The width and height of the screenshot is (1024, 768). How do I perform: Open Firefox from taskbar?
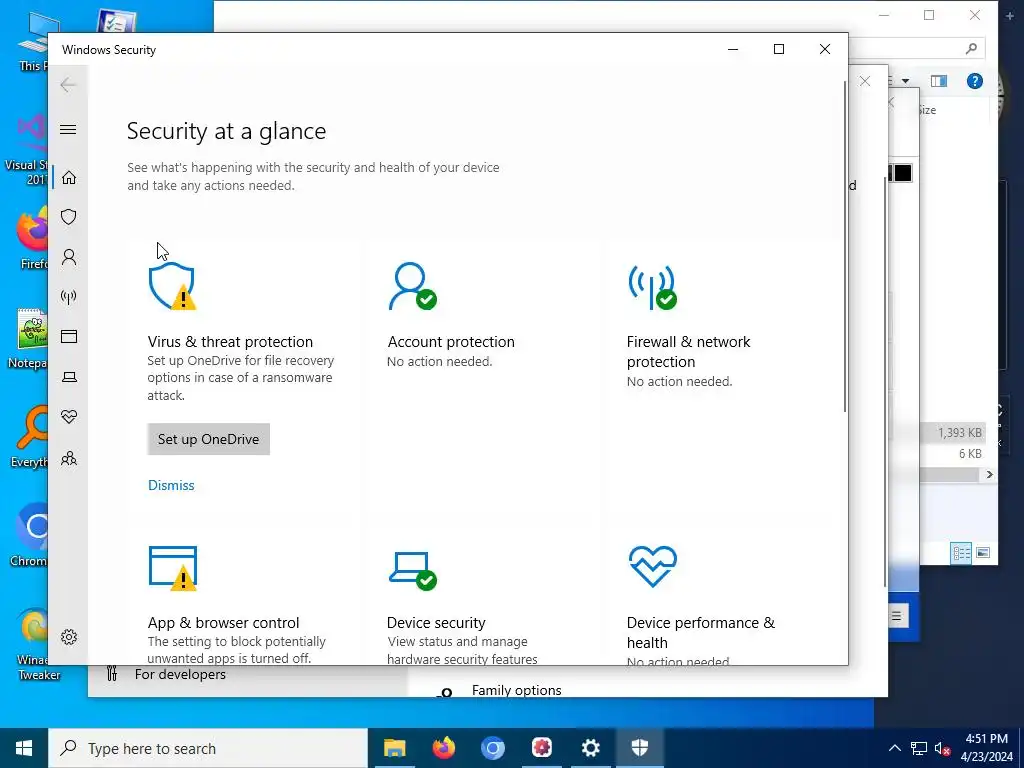[443, 748]
